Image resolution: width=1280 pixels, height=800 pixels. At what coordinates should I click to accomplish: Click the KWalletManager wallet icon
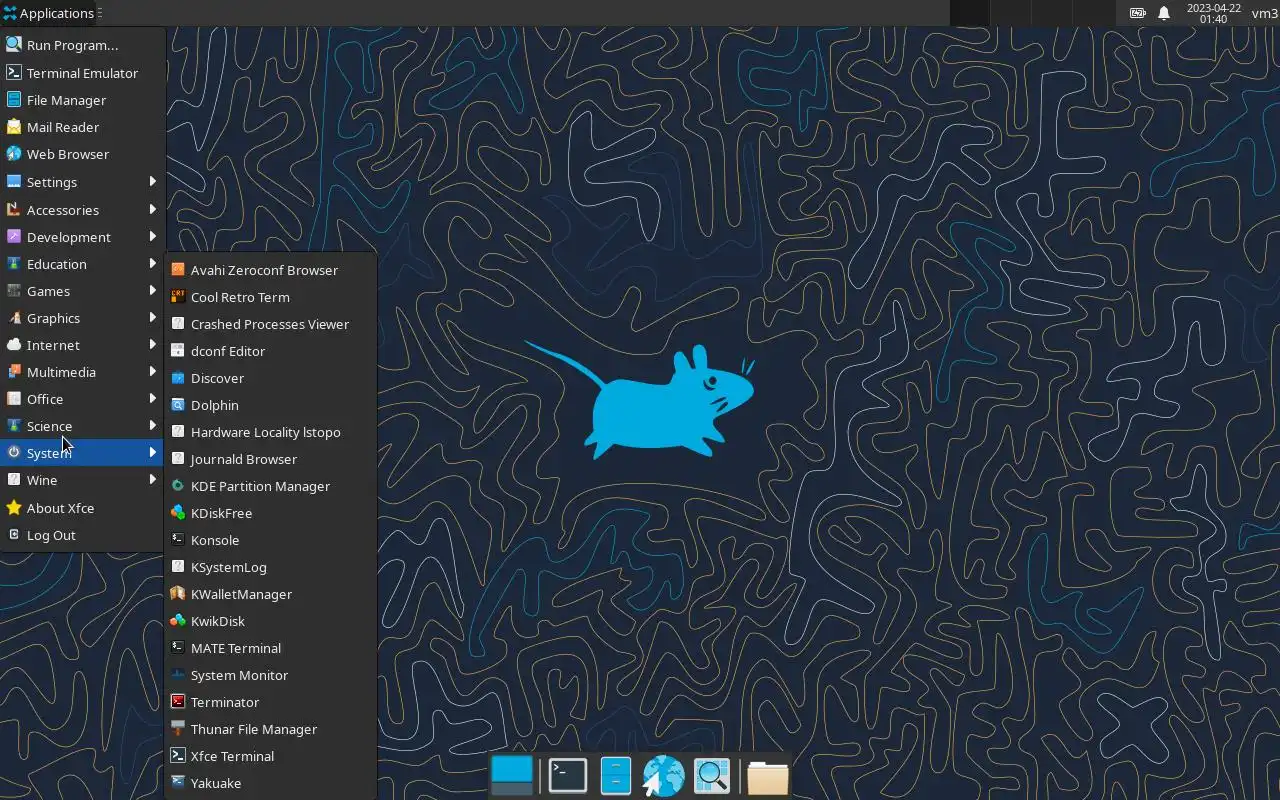(x=178, y=594)
